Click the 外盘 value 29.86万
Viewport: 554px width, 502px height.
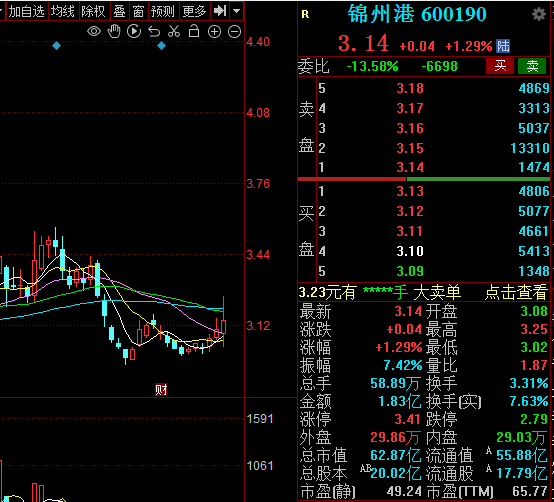pyautogui.click(x=396, y=437)
